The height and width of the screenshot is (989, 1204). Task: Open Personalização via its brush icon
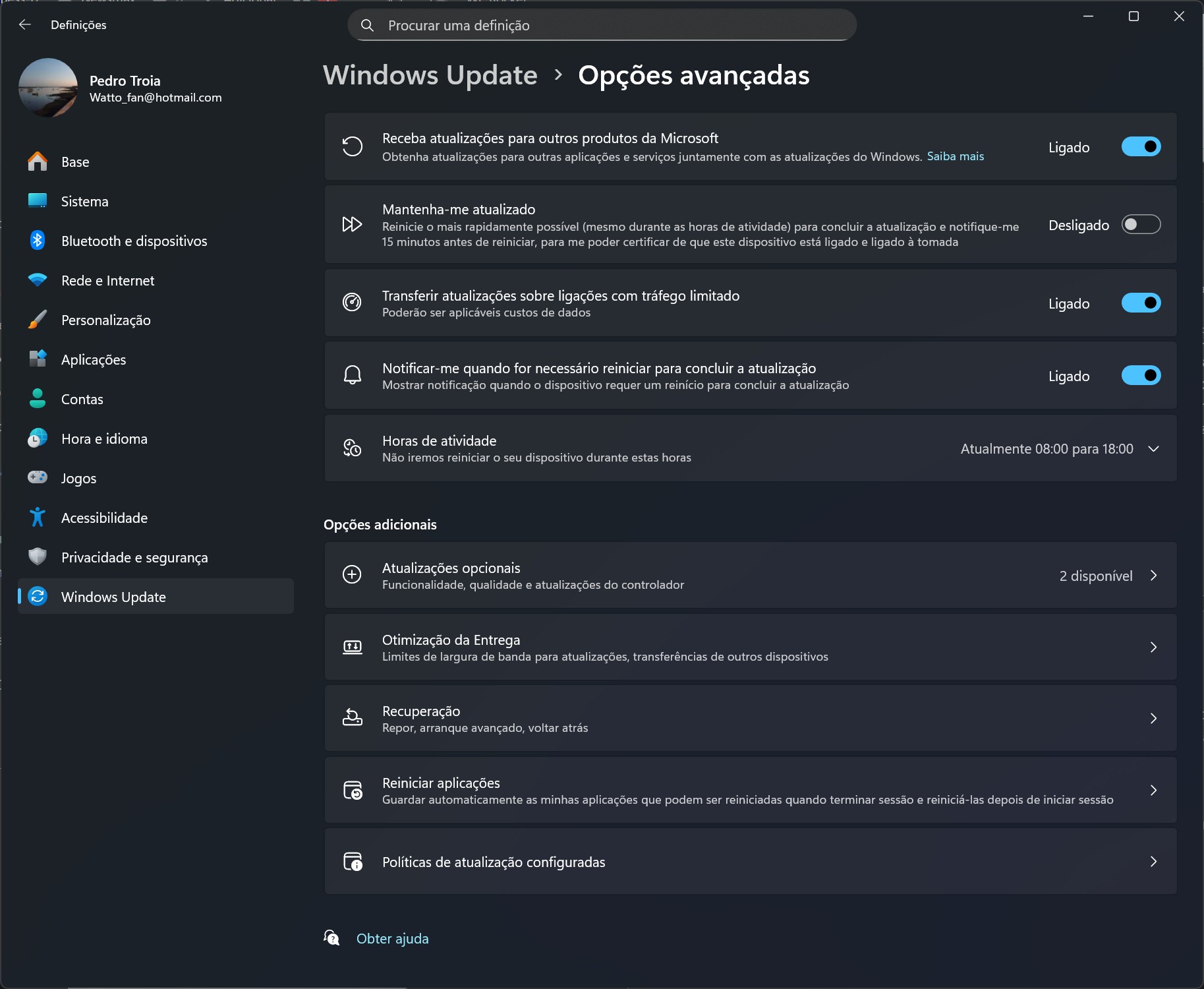[x=38, y=319]
